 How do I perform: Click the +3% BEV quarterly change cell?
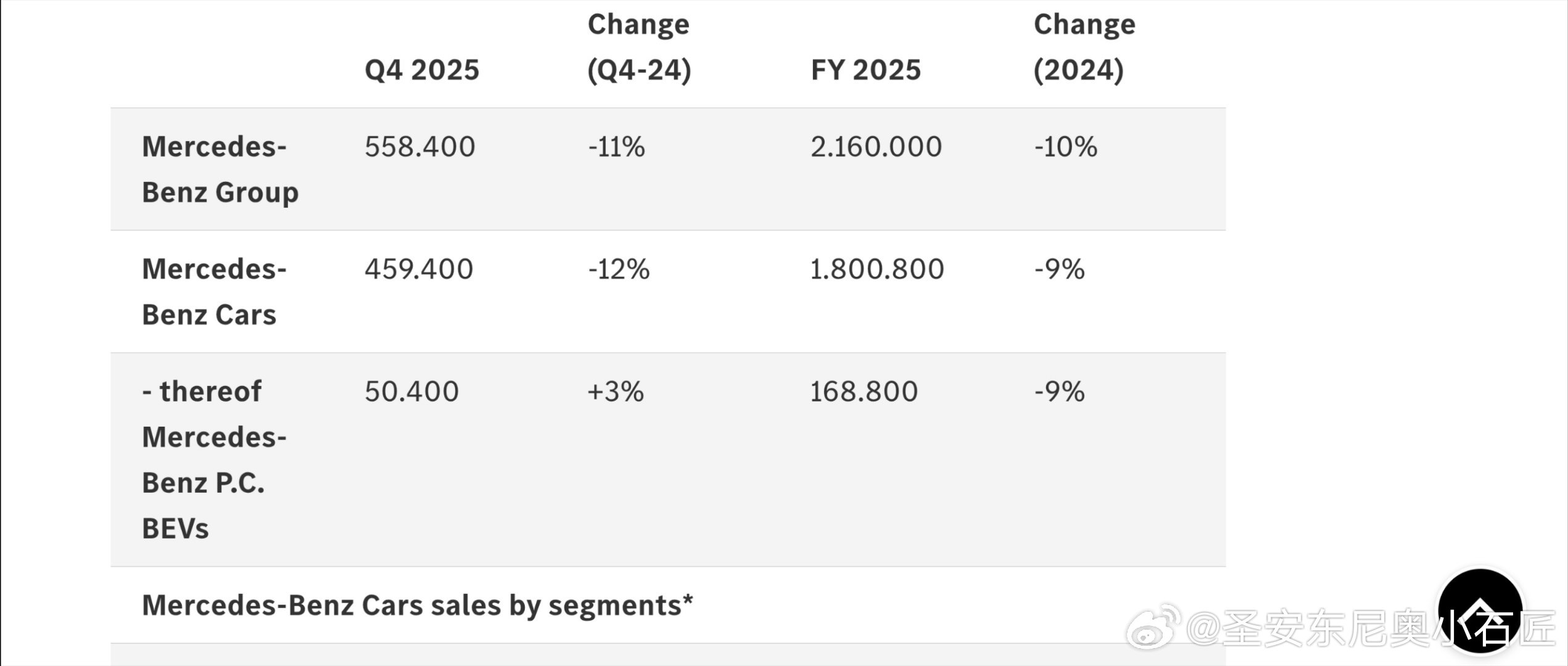[x=616, y=392]
